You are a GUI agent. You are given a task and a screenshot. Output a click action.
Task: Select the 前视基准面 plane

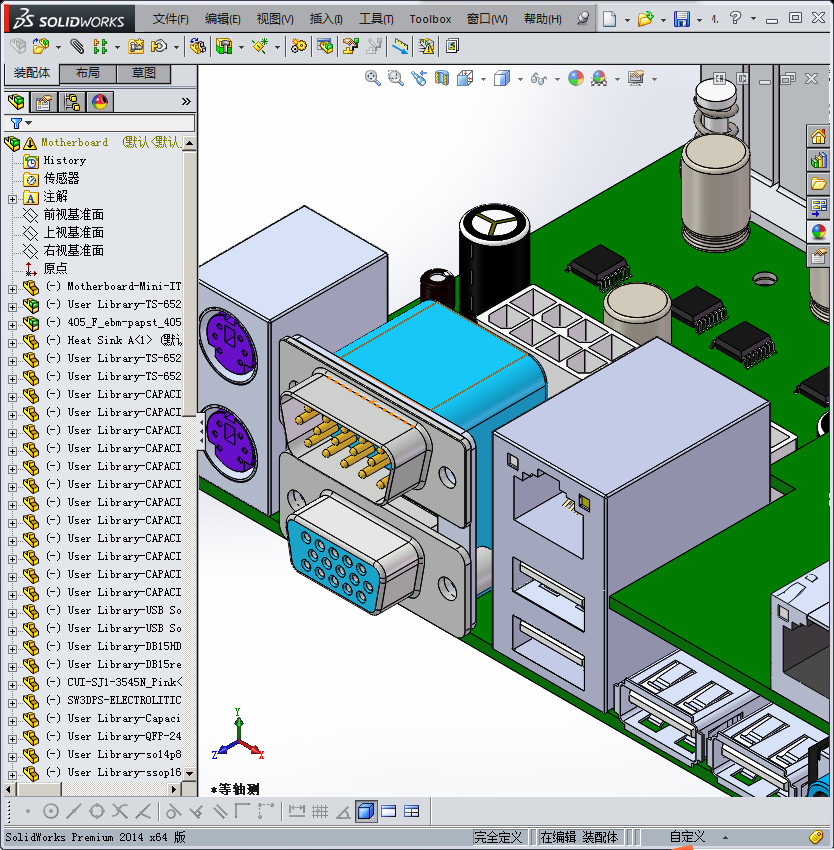pos(73,215)
